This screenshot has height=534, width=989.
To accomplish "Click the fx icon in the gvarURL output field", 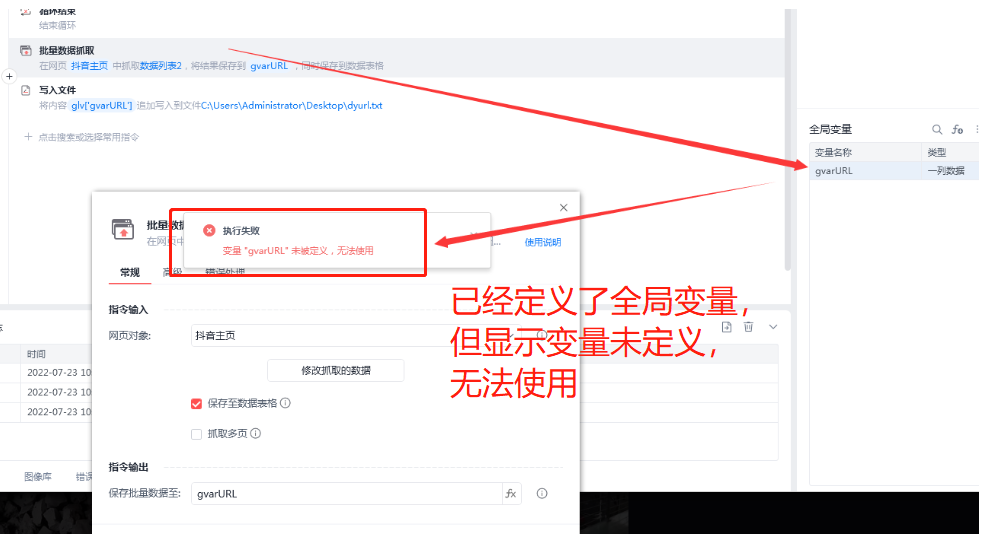I will click(511, 494).
